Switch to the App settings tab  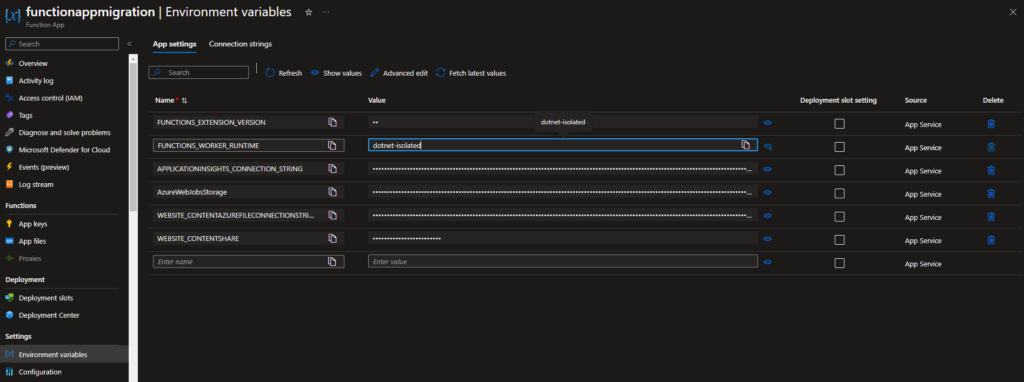[x=174, y=44]
